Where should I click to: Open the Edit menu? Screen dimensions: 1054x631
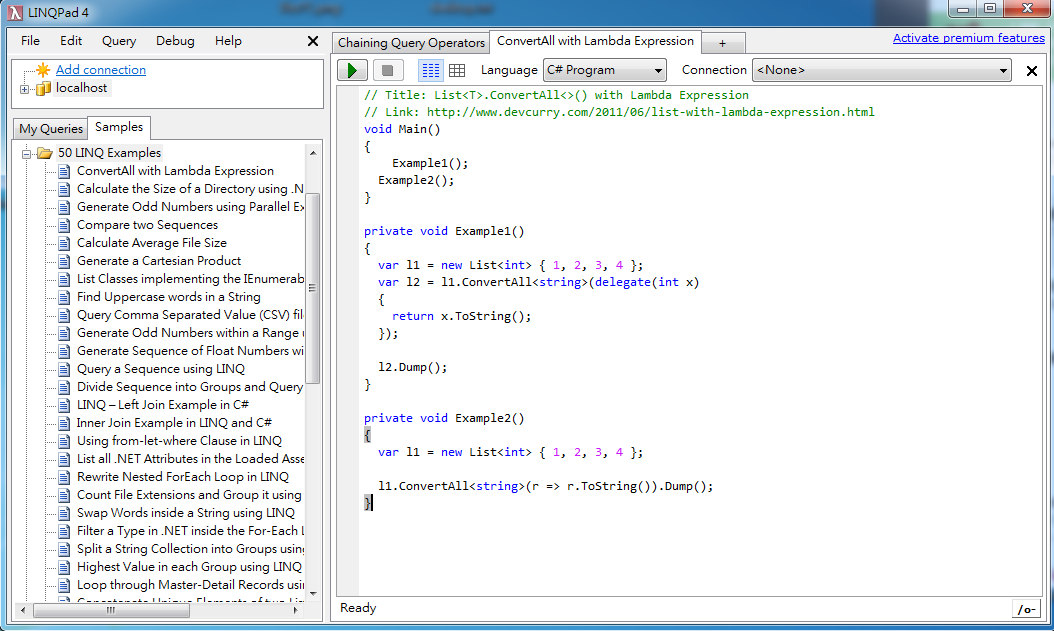coord(71,41)
